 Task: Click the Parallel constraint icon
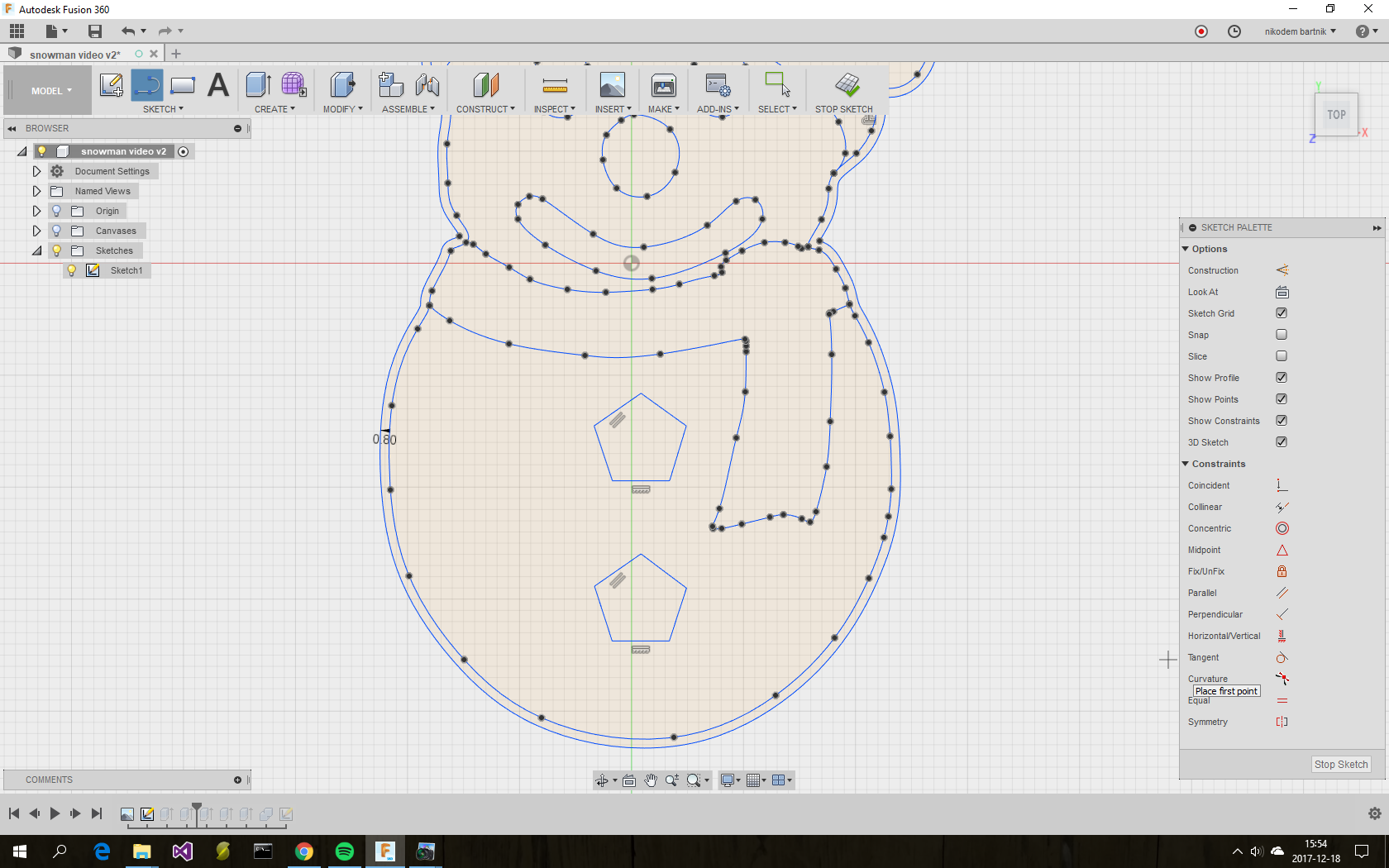tap(1282, 593)
